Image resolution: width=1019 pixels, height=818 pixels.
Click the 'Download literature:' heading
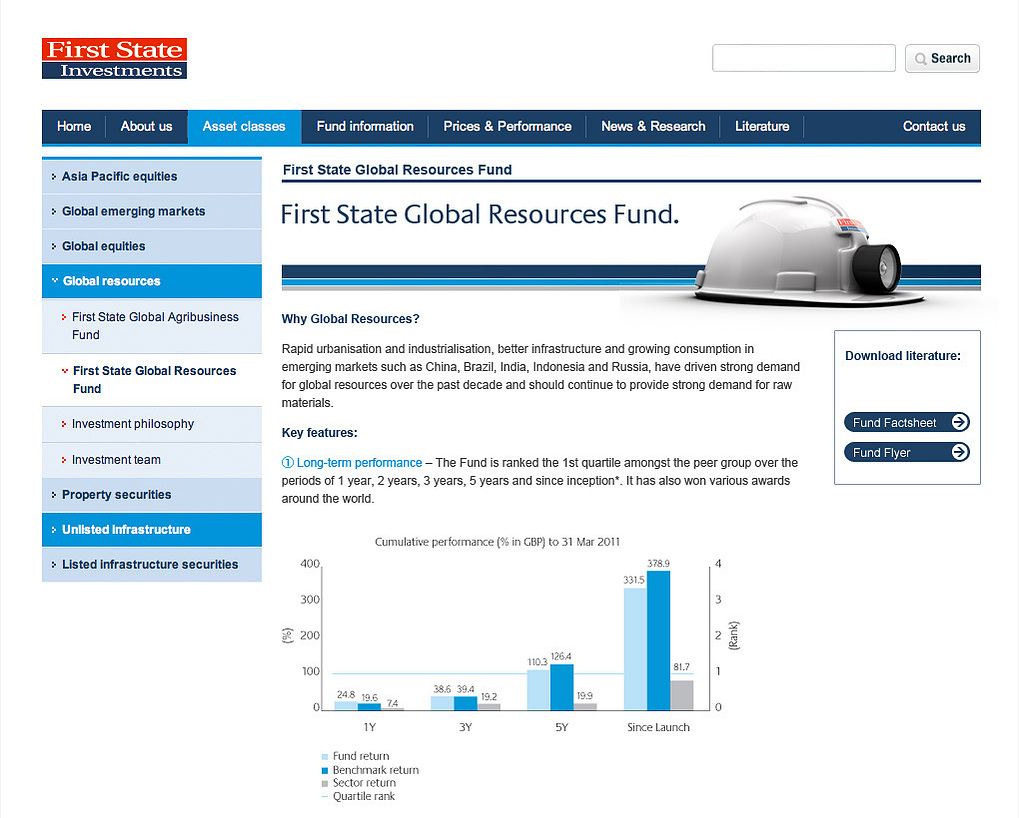pos(903,356)
